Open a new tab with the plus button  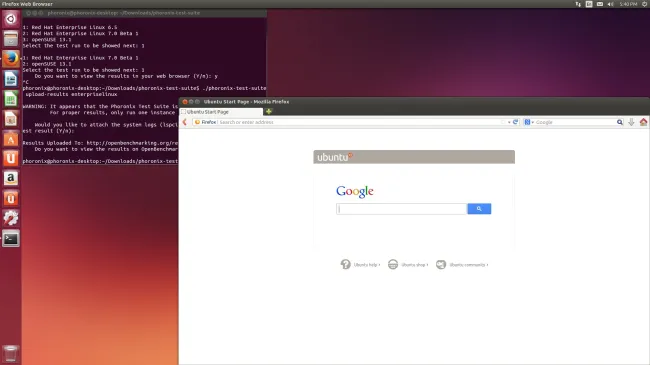(x=269, y=111)
